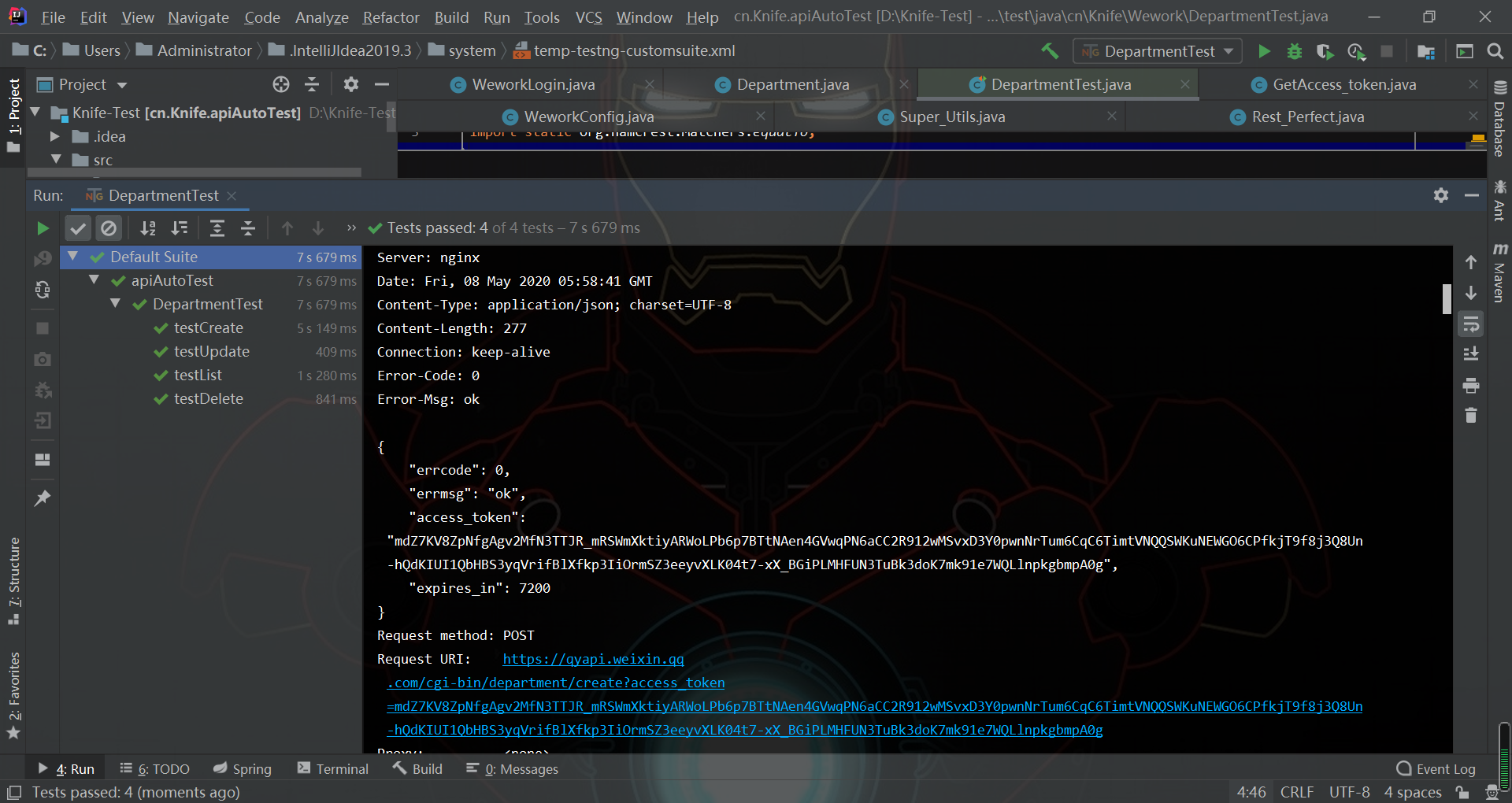Click the console vertical scrollbar thumb
This screenshot has height=803, width=1512.
point(1447,299)
